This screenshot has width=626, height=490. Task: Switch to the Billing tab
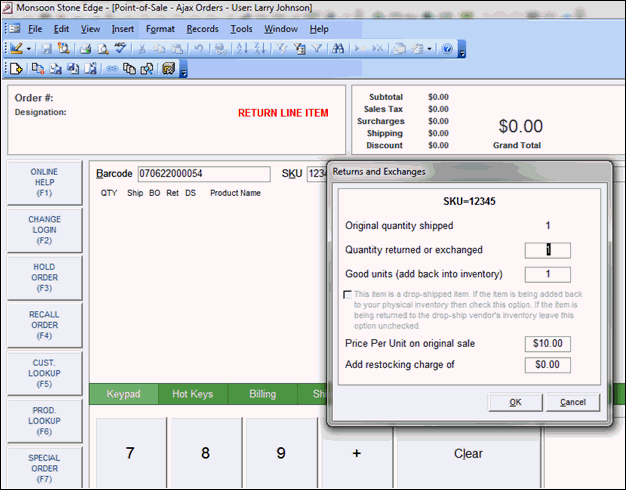262,394
